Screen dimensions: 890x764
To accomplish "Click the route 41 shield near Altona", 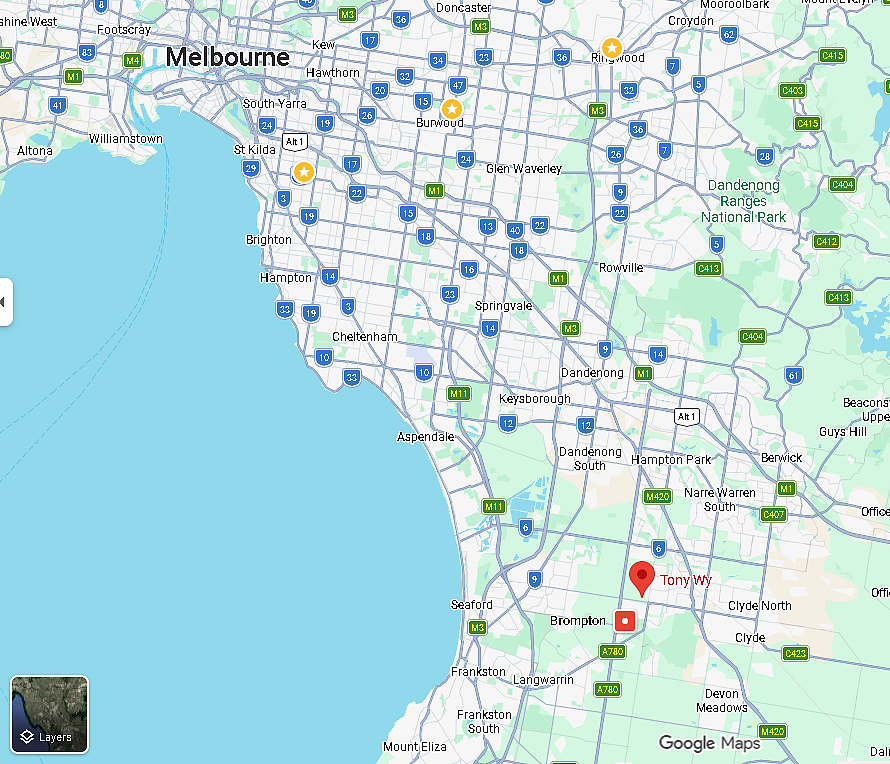I will click(57, 105).
